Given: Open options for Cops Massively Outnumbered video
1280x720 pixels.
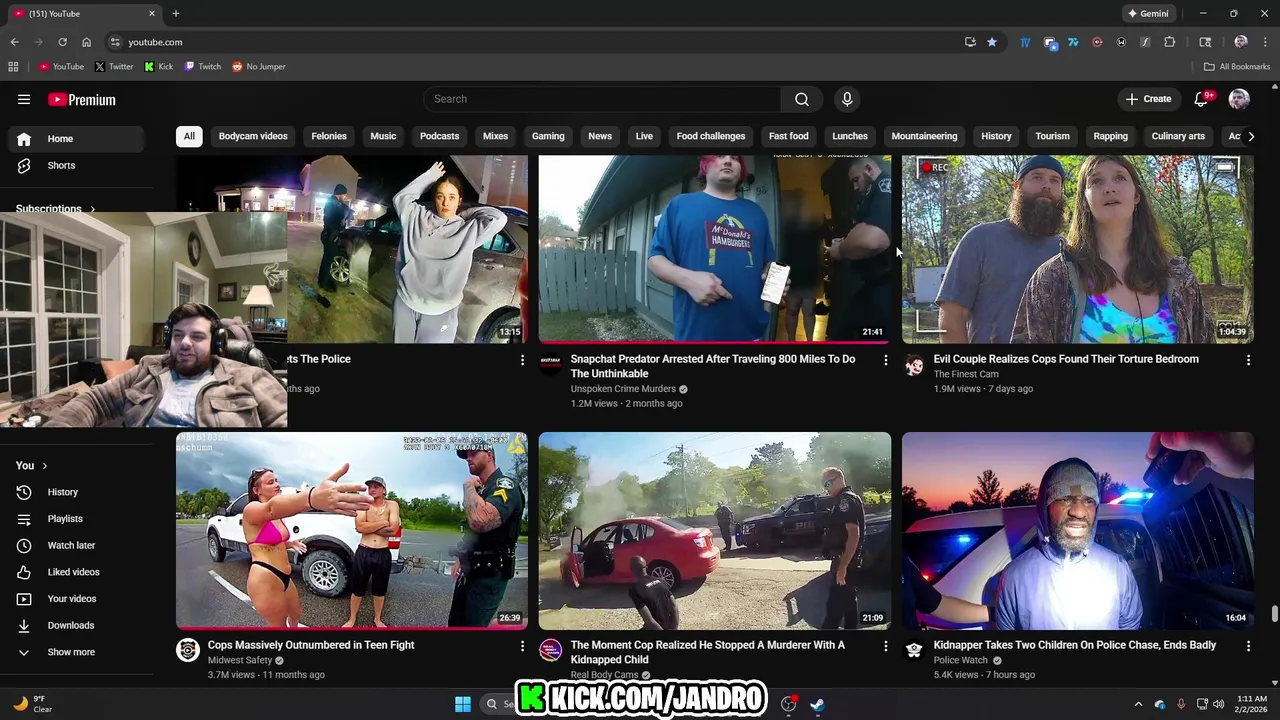Looking at the screenshot, I should point(522,646).
